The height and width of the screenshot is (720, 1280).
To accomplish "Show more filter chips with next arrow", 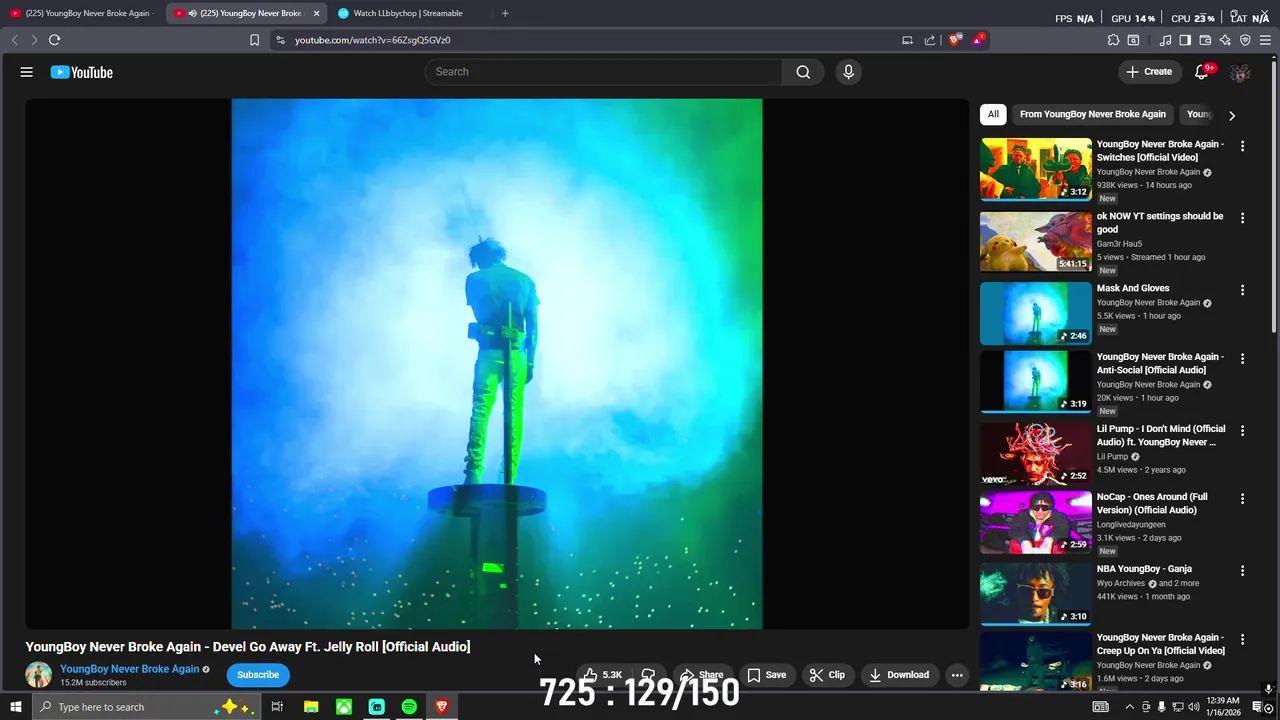I will (1232, 115).
